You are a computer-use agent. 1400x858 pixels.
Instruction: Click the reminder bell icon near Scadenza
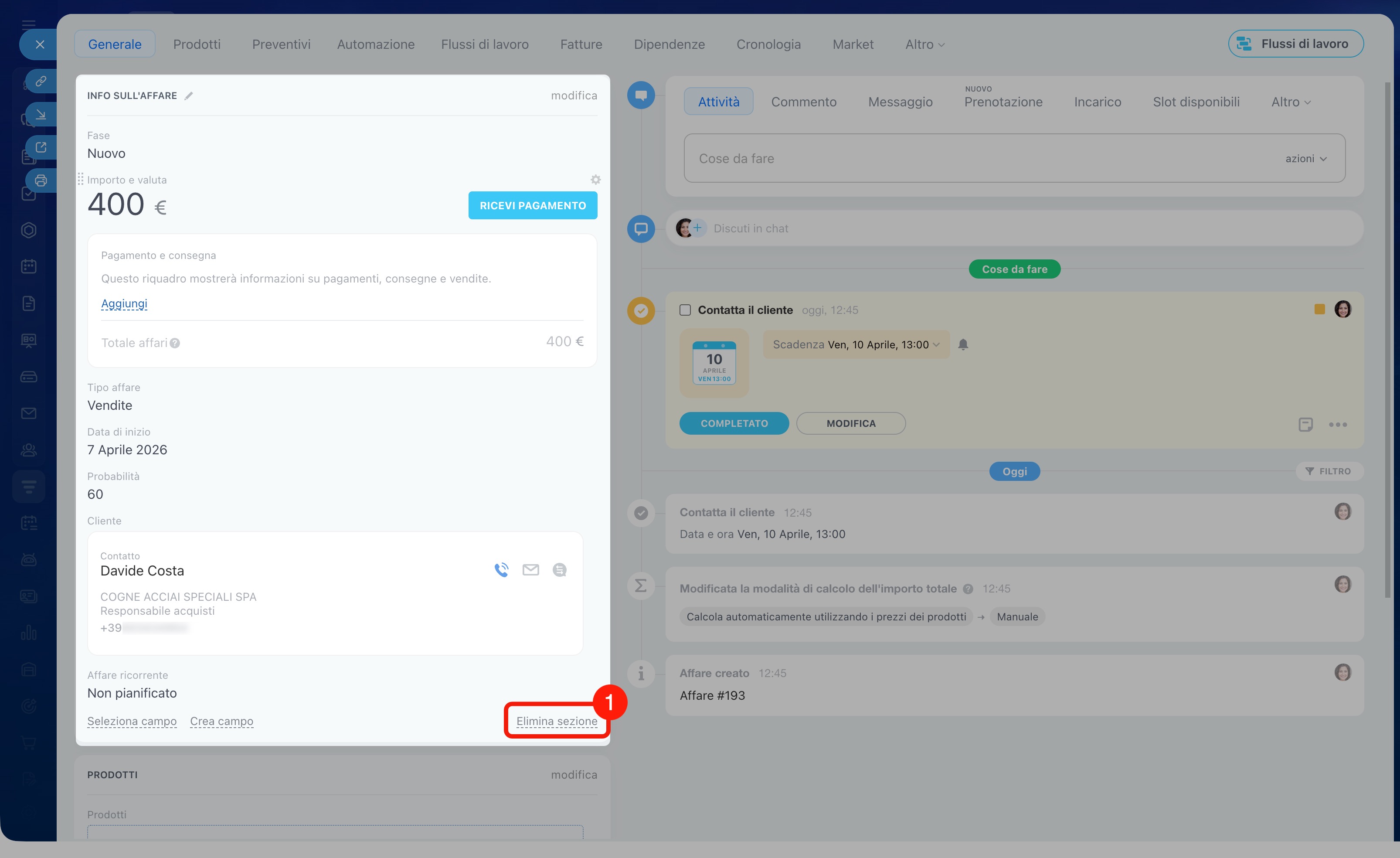pos(962,344)
